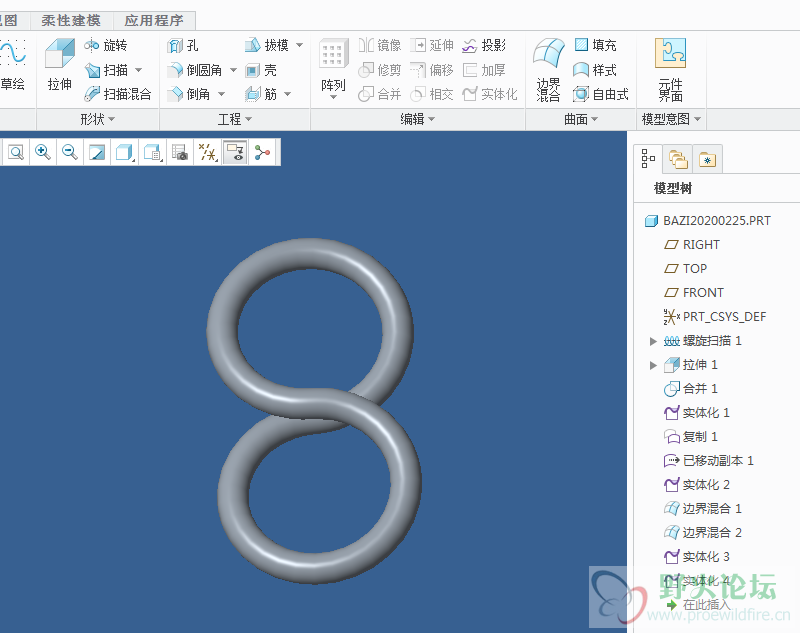Click the 加厚 (Thicken) command

click(484, 70)
